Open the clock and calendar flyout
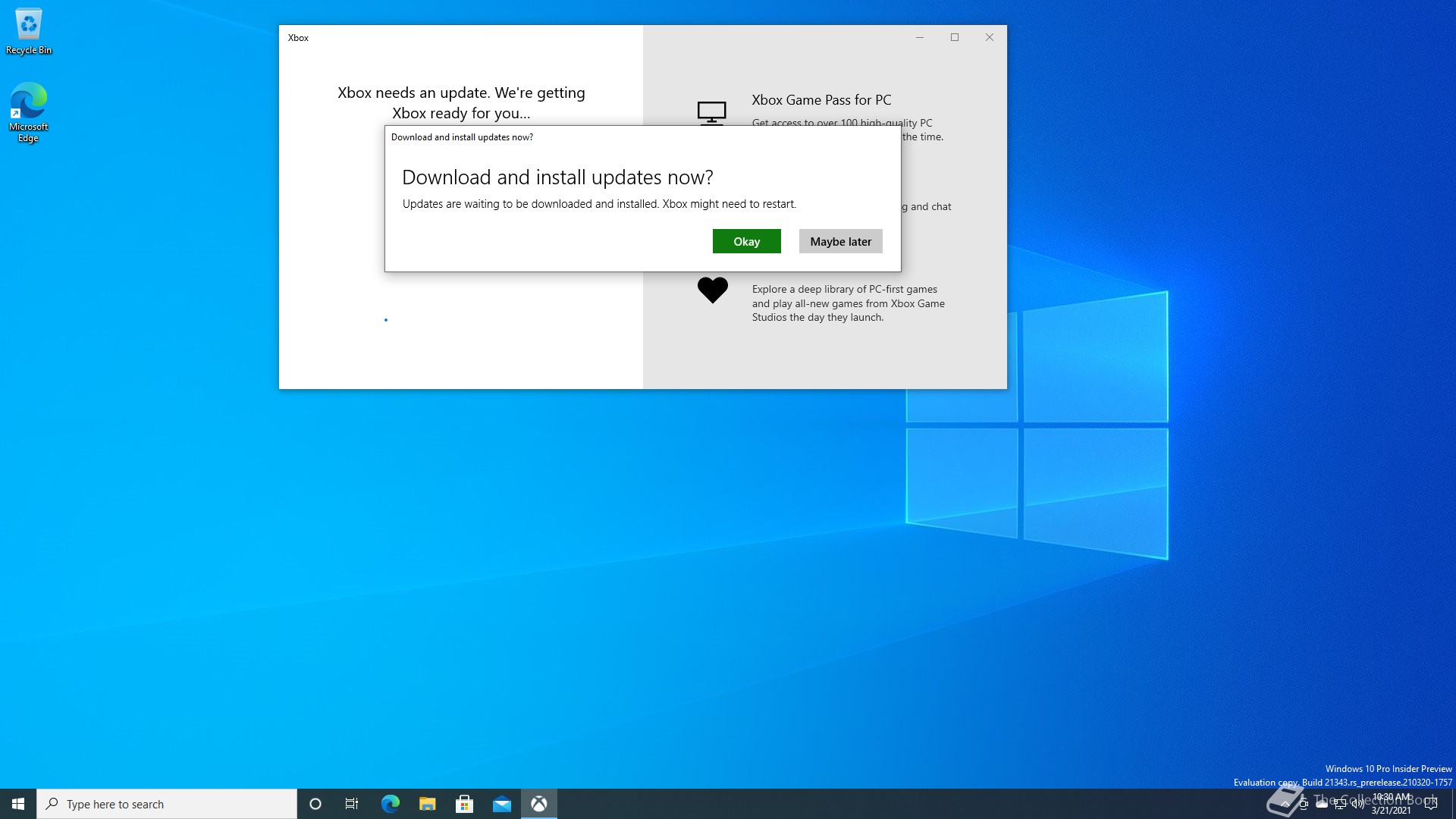This screenshot has height=819, width=1456. click(1392, 804)
